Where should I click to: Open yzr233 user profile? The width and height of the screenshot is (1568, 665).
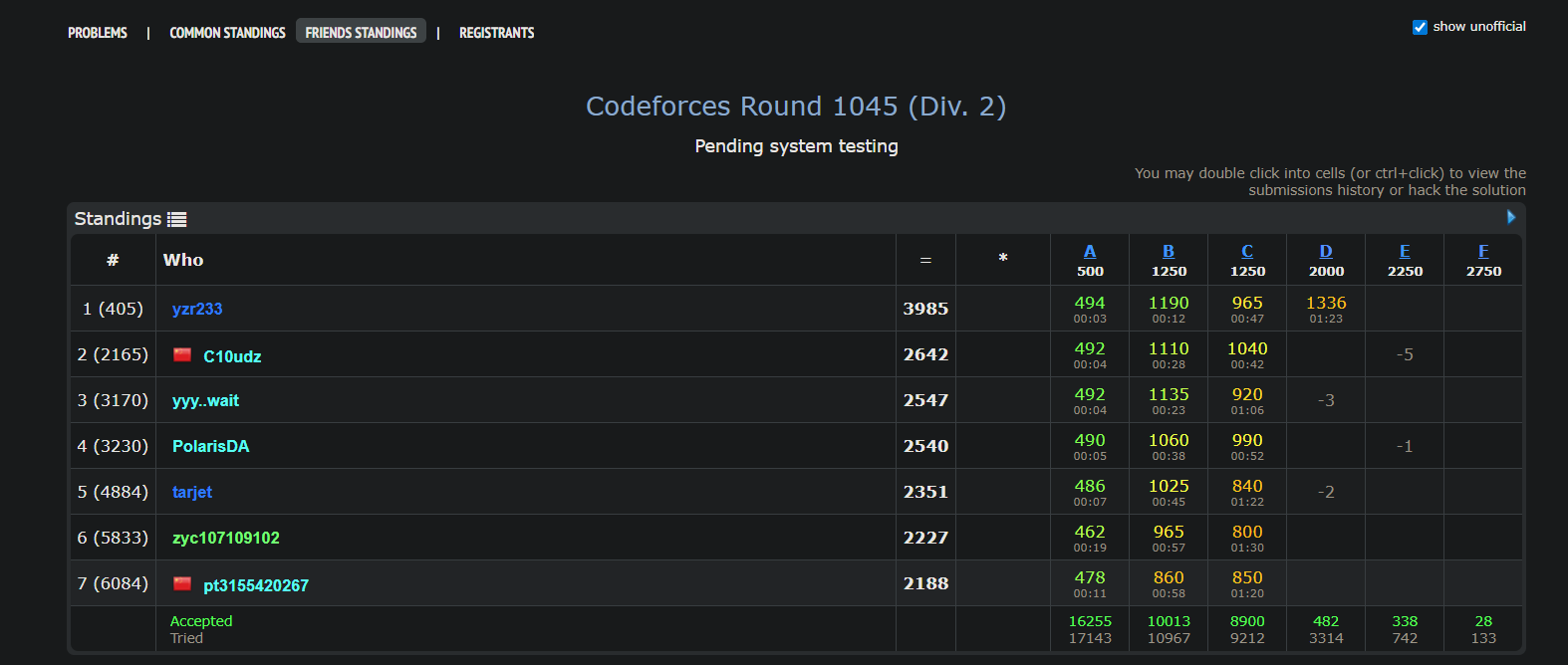point(197,309)
